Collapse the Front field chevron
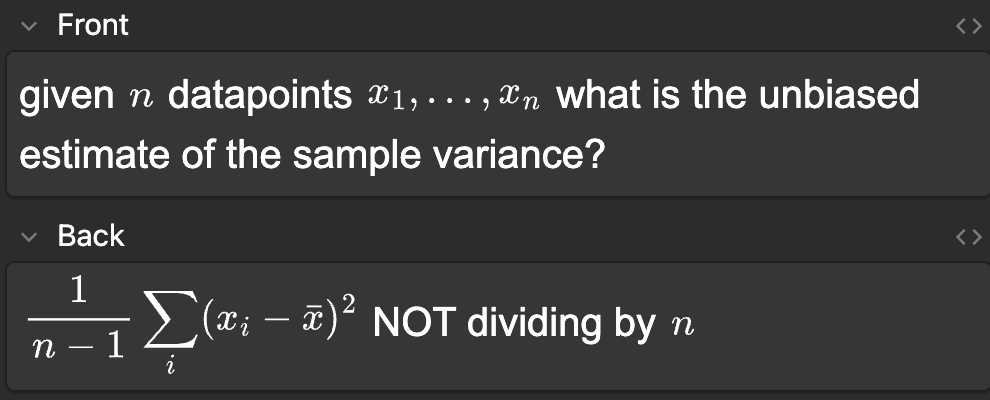This screenshot has height=400, width=990. pos(30,26)
